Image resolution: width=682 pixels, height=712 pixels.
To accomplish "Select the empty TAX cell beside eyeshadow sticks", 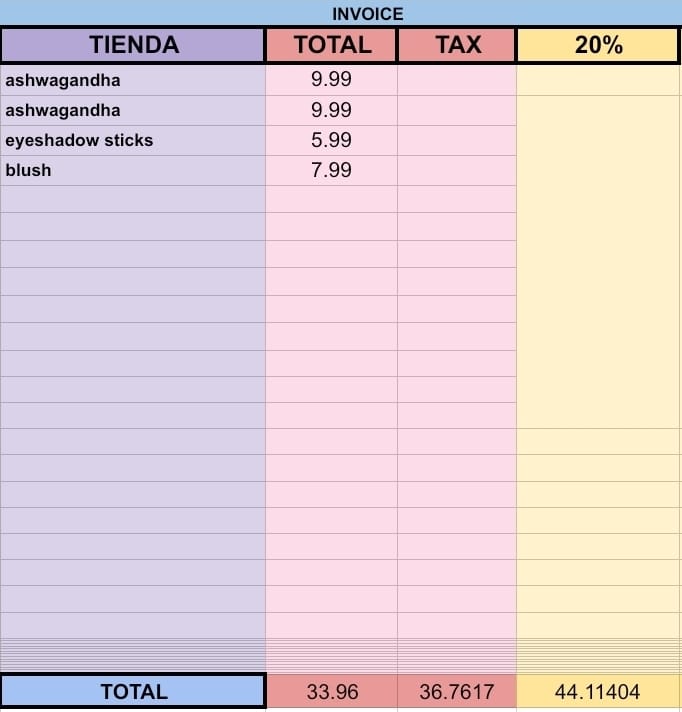I will coord(457,140).
